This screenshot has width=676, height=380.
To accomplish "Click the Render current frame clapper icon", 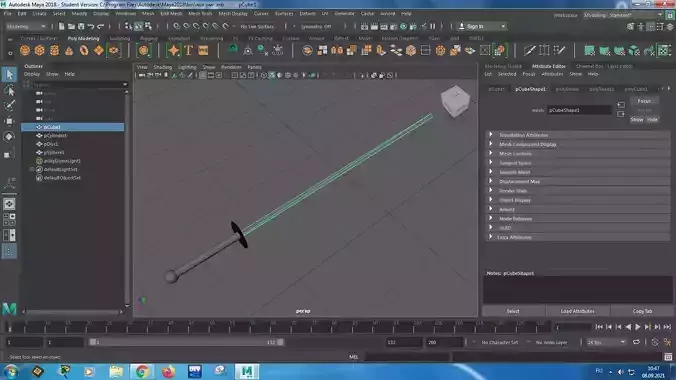I will (374, 26).
